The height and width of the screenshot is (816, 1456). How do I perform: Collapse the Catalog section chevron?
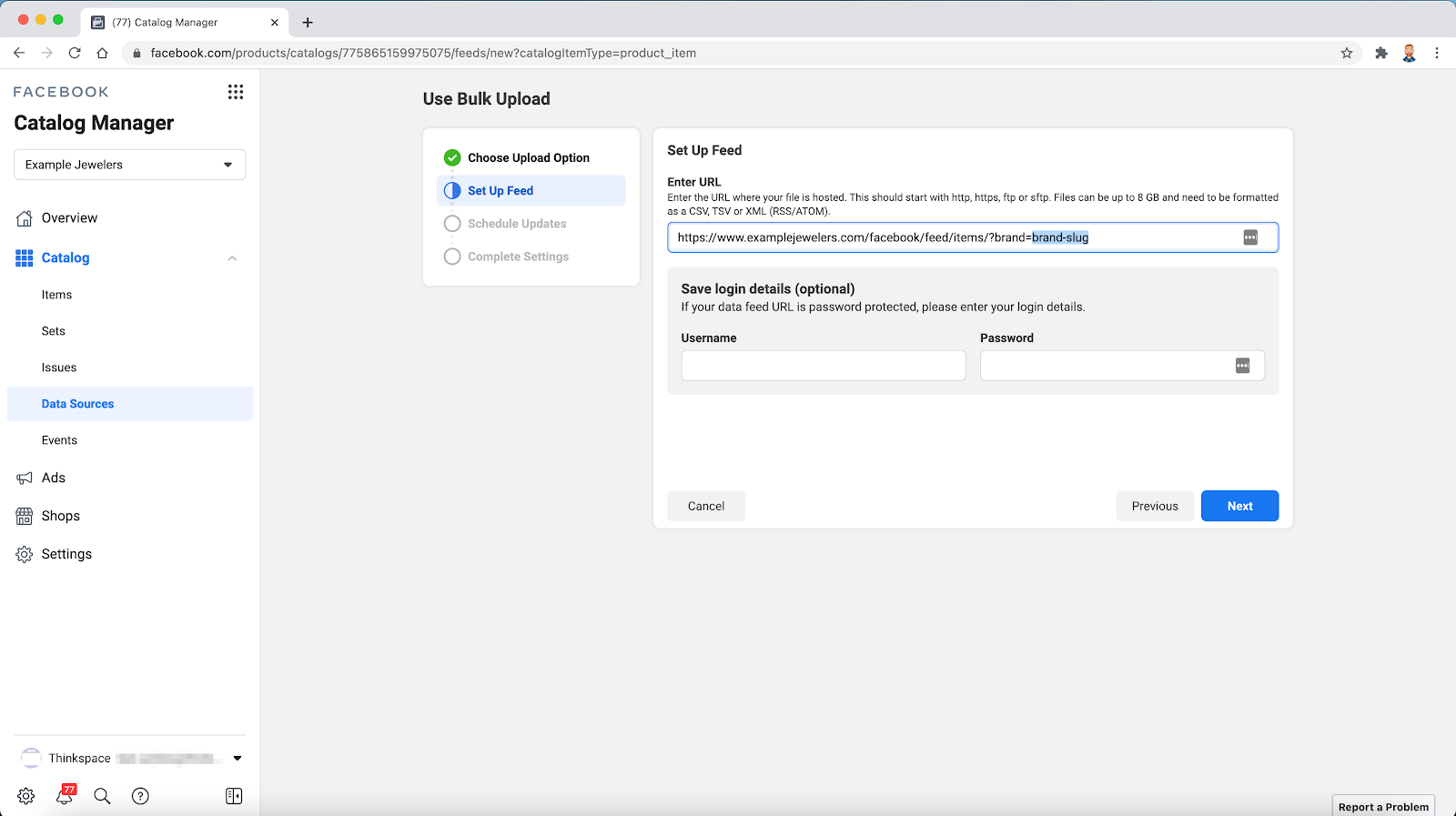232,258
